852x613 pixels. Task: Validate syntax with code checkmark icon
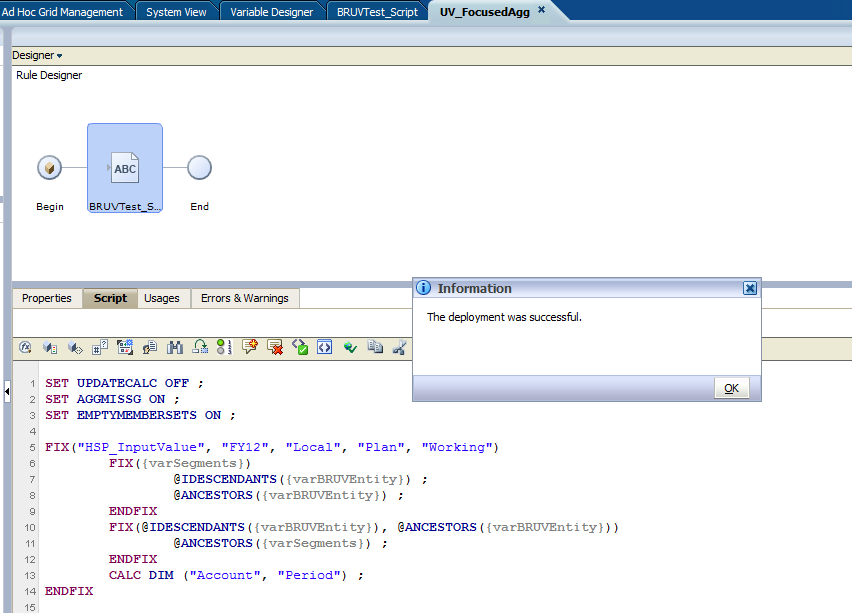tap(300, 347)
